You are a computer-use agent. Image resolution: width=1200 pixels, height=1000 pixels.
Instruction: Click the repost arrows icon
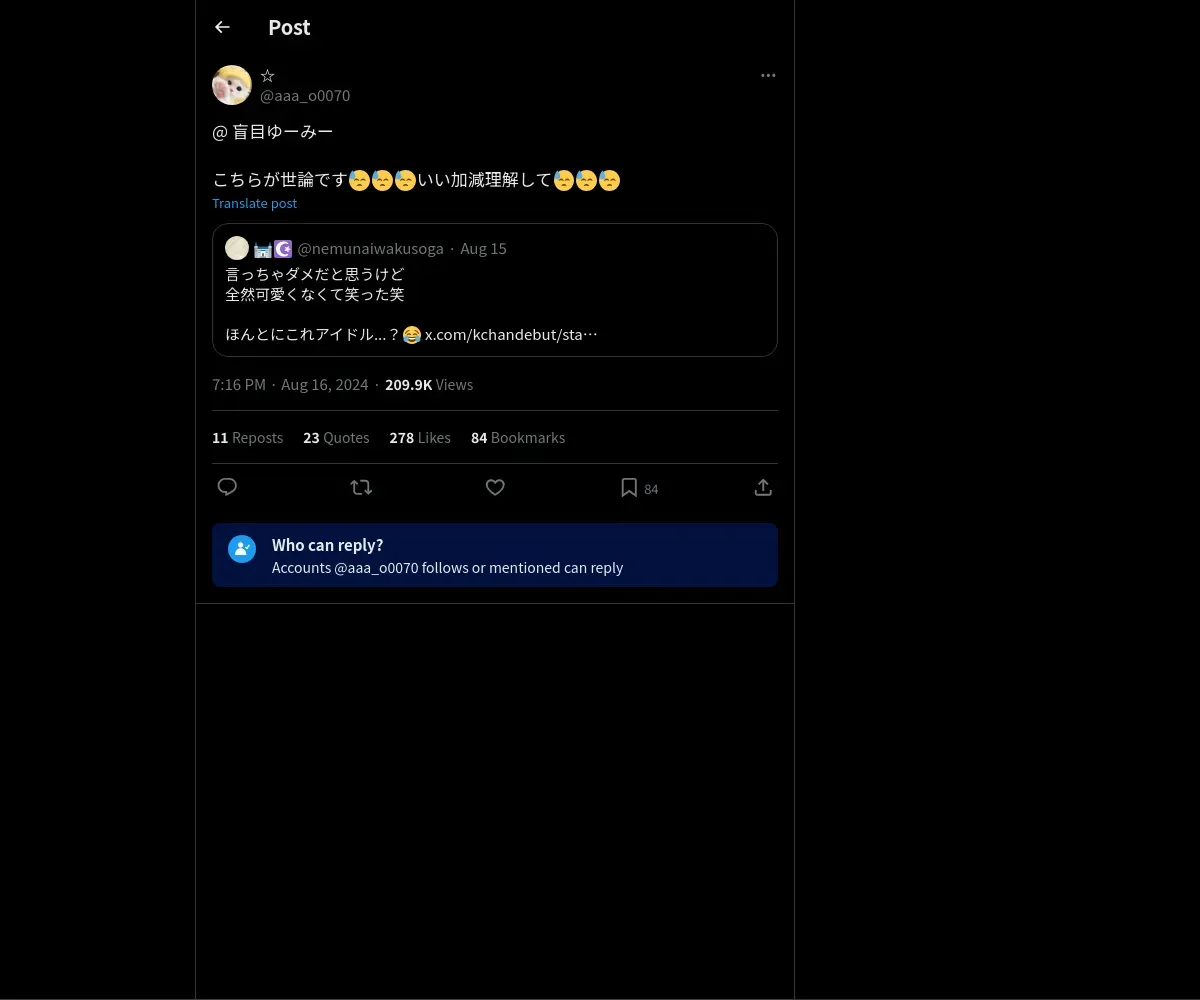(x=361, y=487)
